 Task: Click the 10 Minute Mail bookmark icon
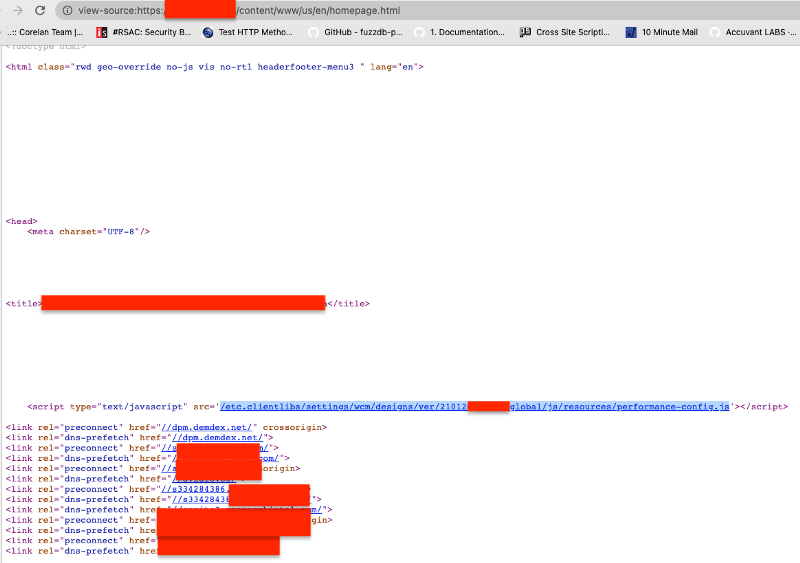tap(631, 32)
